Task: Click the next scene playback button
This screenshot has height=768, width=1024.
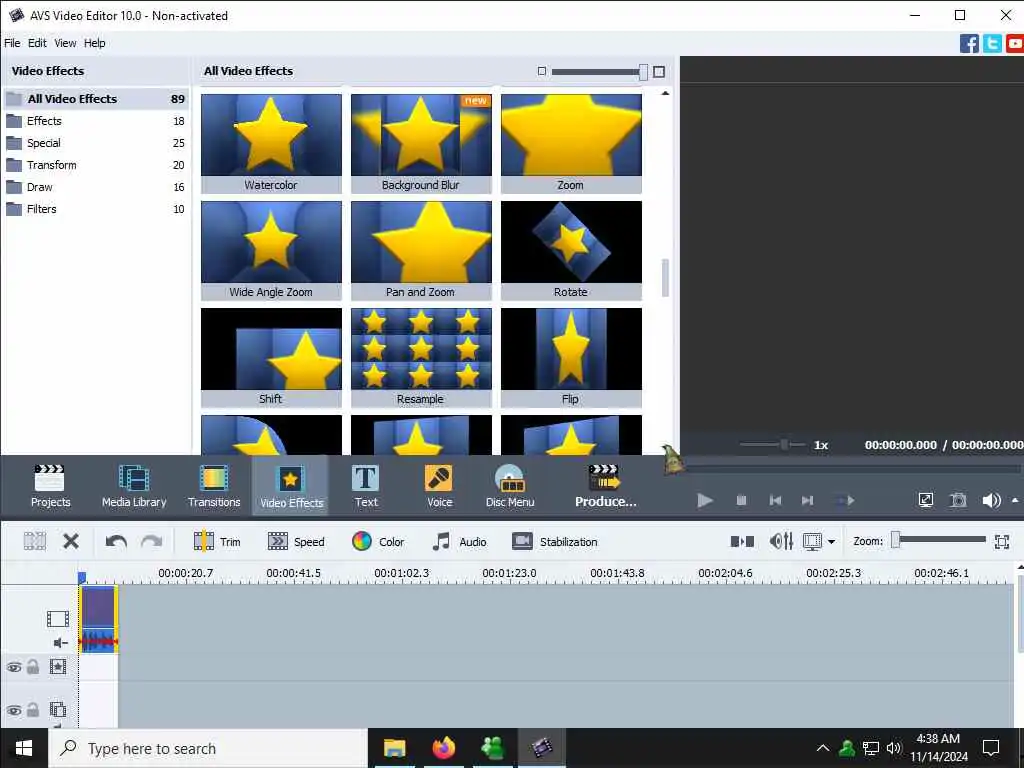Action: coord(846,500)
